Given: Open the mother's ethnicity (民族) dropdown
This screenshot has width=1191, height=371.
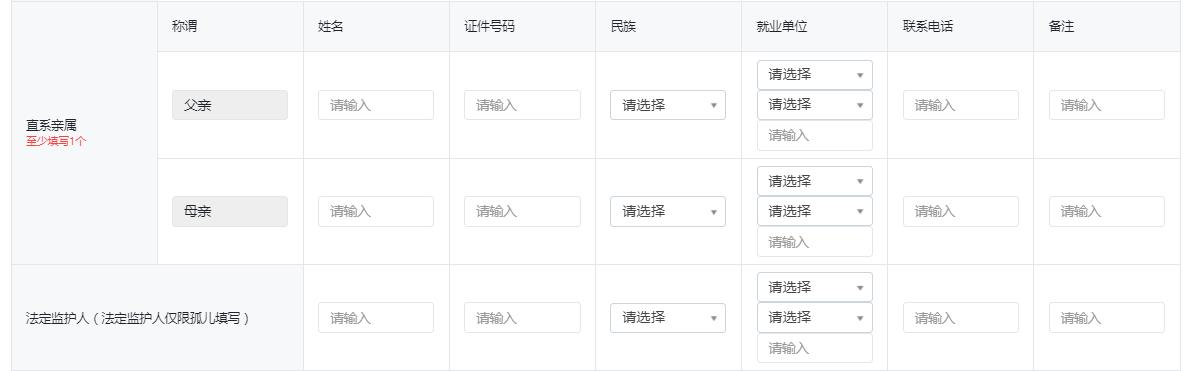Looking at the screenshot, I should pos(668,211).
